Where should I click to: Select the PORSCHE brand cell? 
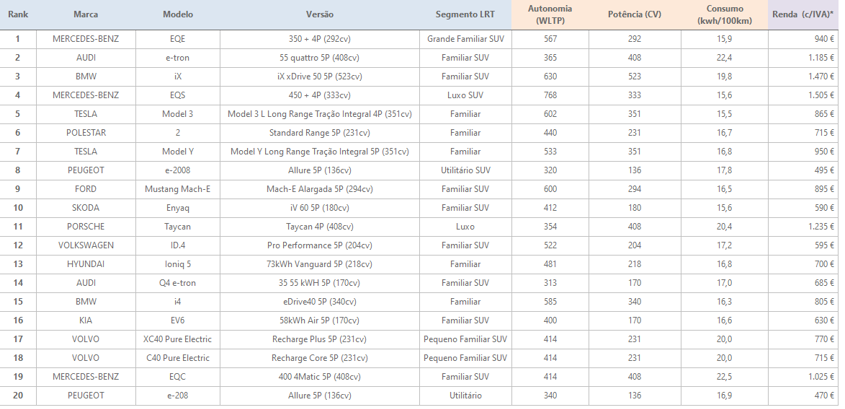coord(86,226)
